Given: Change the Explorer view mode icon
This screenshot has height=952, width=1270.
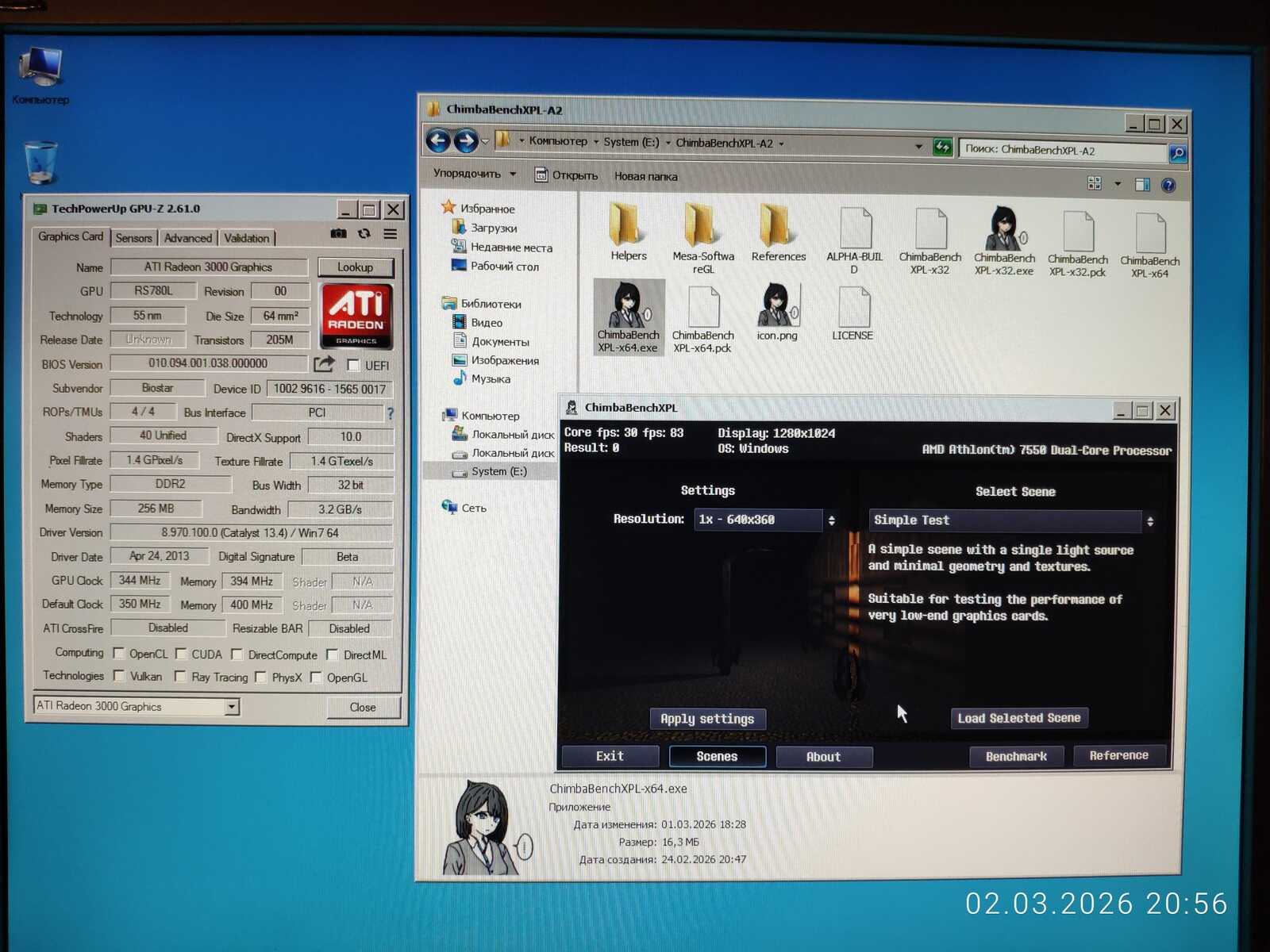Looking at the screenshot, I should tap(1095, 183).
